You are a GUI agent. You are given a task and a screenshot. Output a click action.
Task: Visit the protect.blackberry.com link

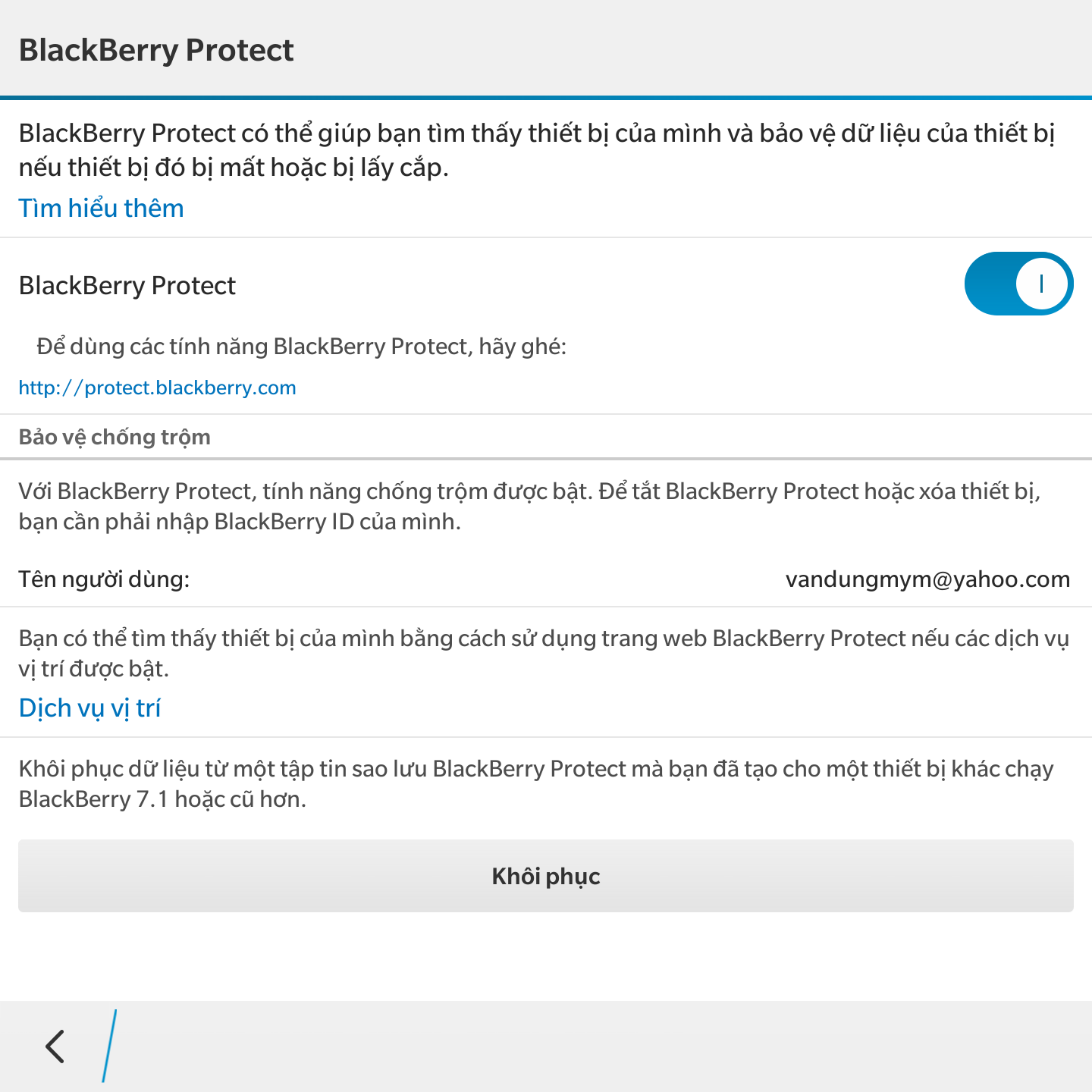pos(157,388)
